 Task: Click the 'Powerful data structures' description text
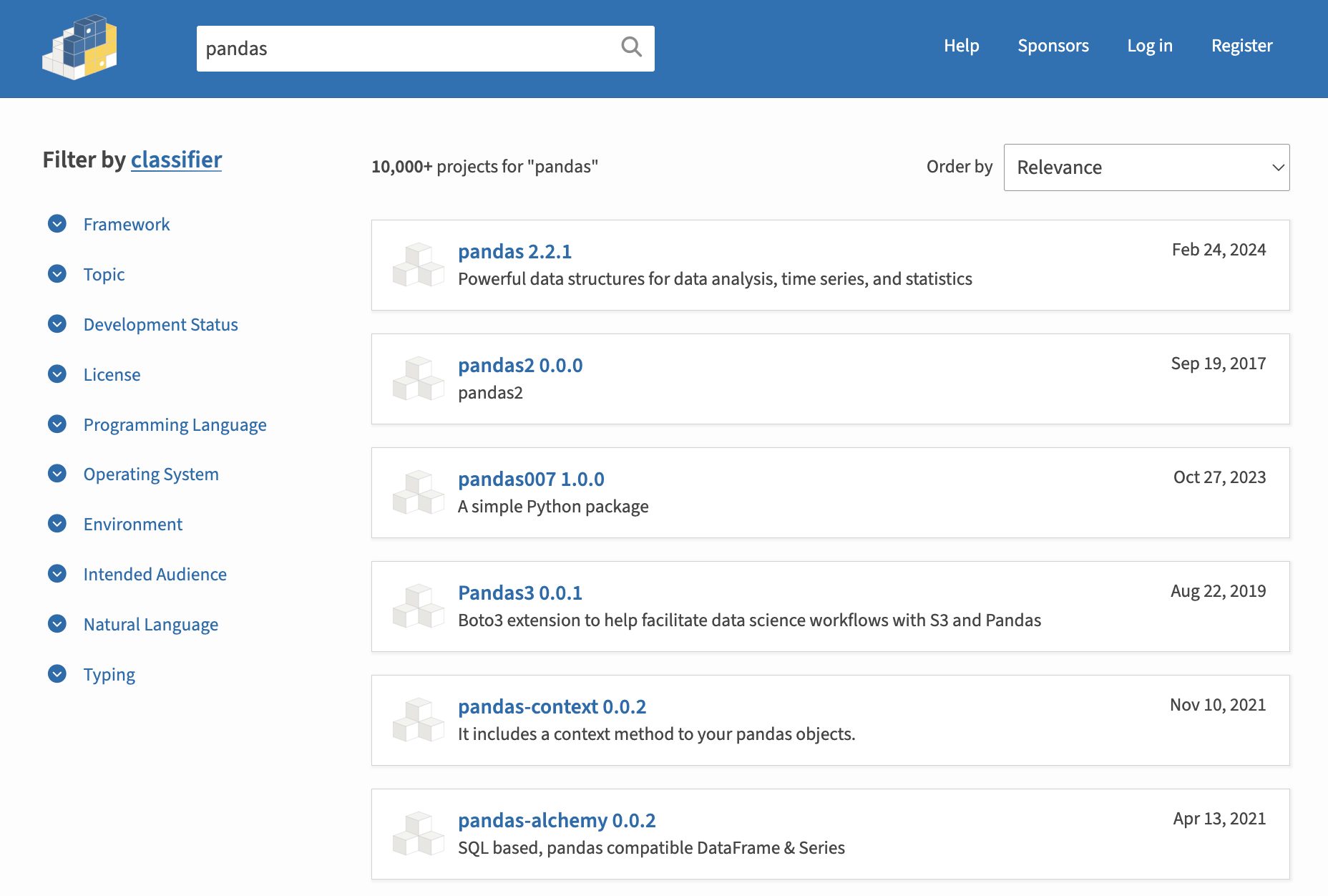(x=715, y=279)
